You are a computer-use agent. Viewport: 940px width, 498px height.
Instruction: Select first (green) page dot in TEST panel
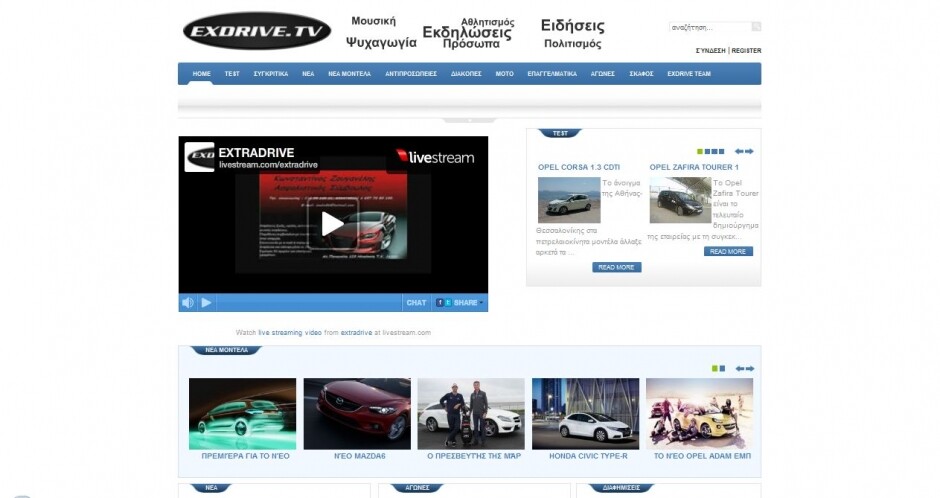tap(700, 152)
